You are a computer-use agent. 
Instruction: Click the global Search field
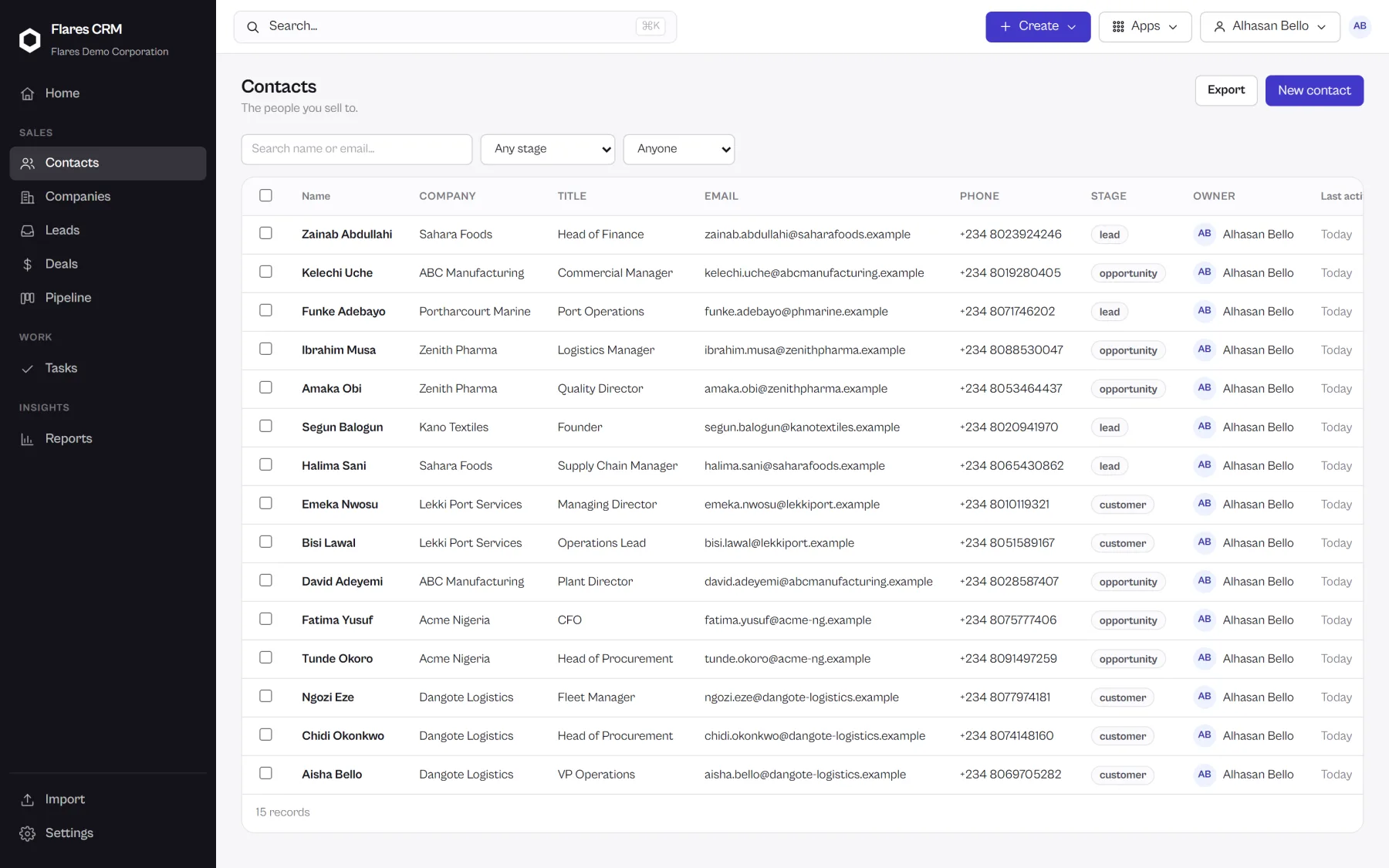[x=455, y=27]
